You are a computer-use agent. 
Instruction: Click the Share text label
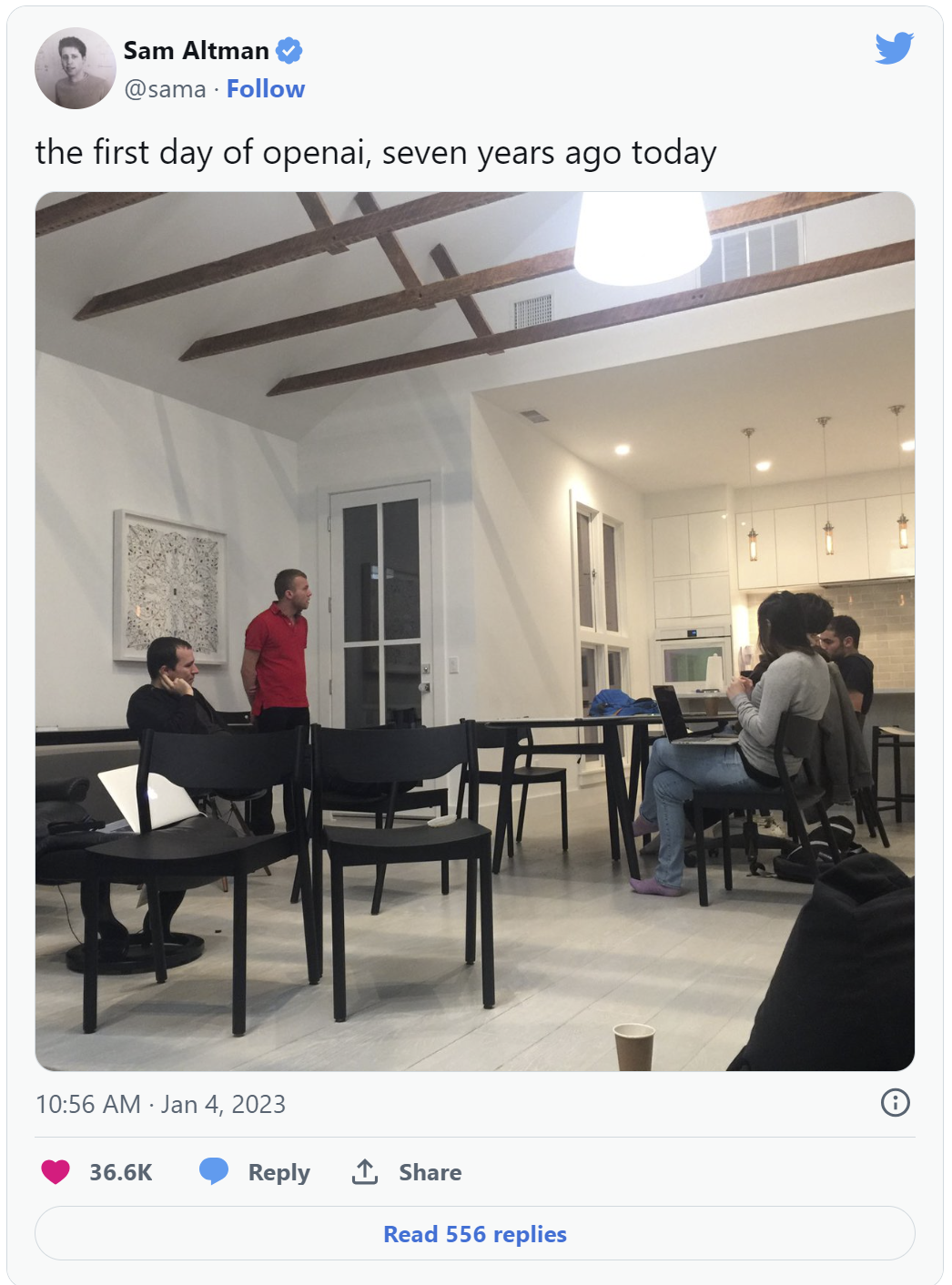[x=430, y=1172]
